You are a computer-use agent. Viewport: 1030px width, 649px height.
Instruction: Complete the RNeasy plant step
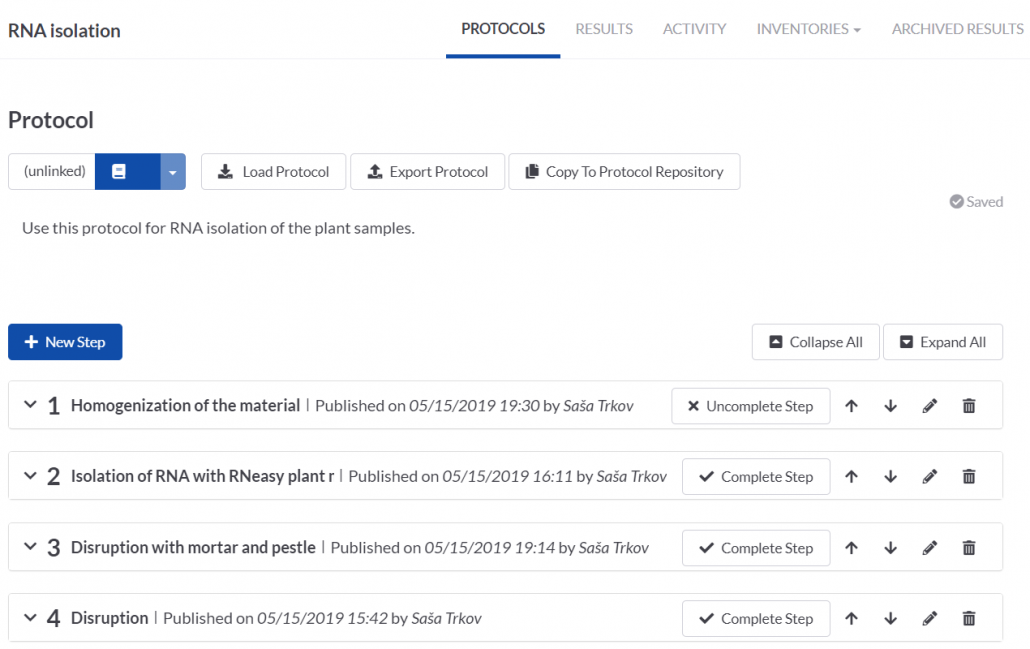click(755, 476)
